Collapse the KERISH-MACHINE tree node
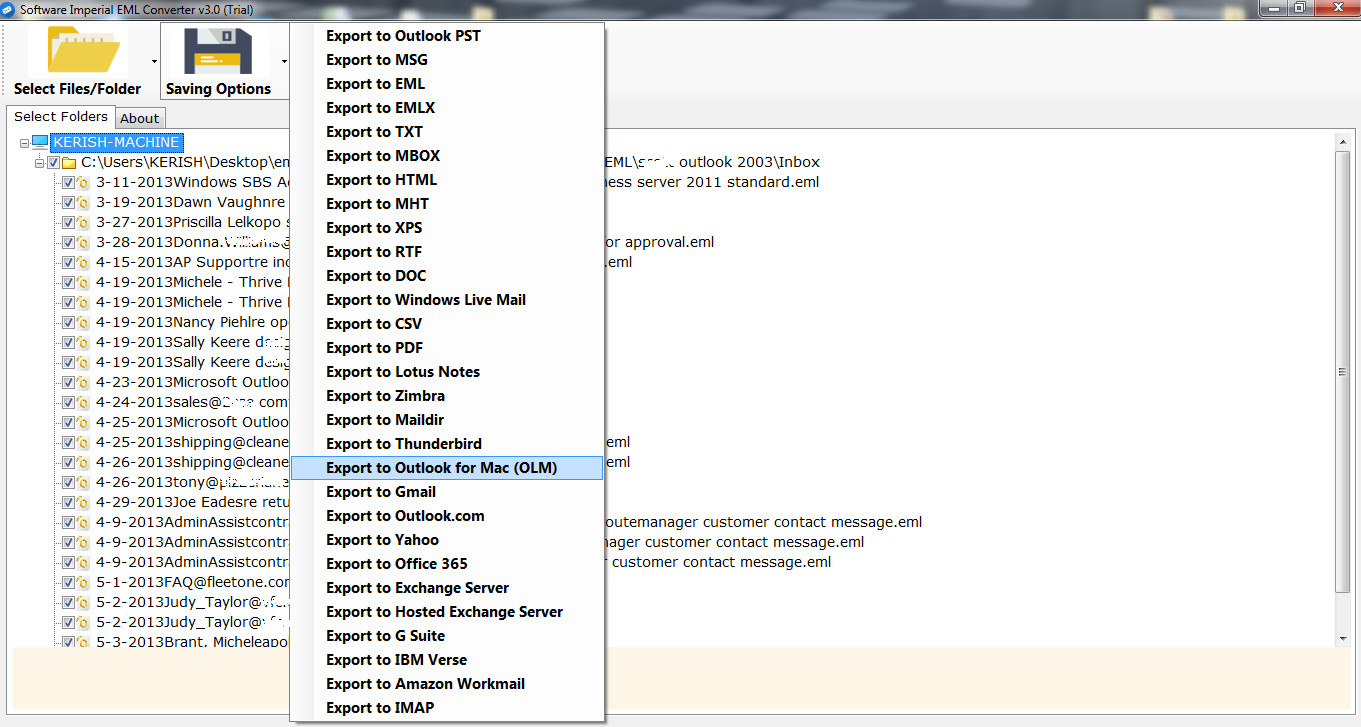Viewport: 1361px width, 727px height. click(24, 143)
